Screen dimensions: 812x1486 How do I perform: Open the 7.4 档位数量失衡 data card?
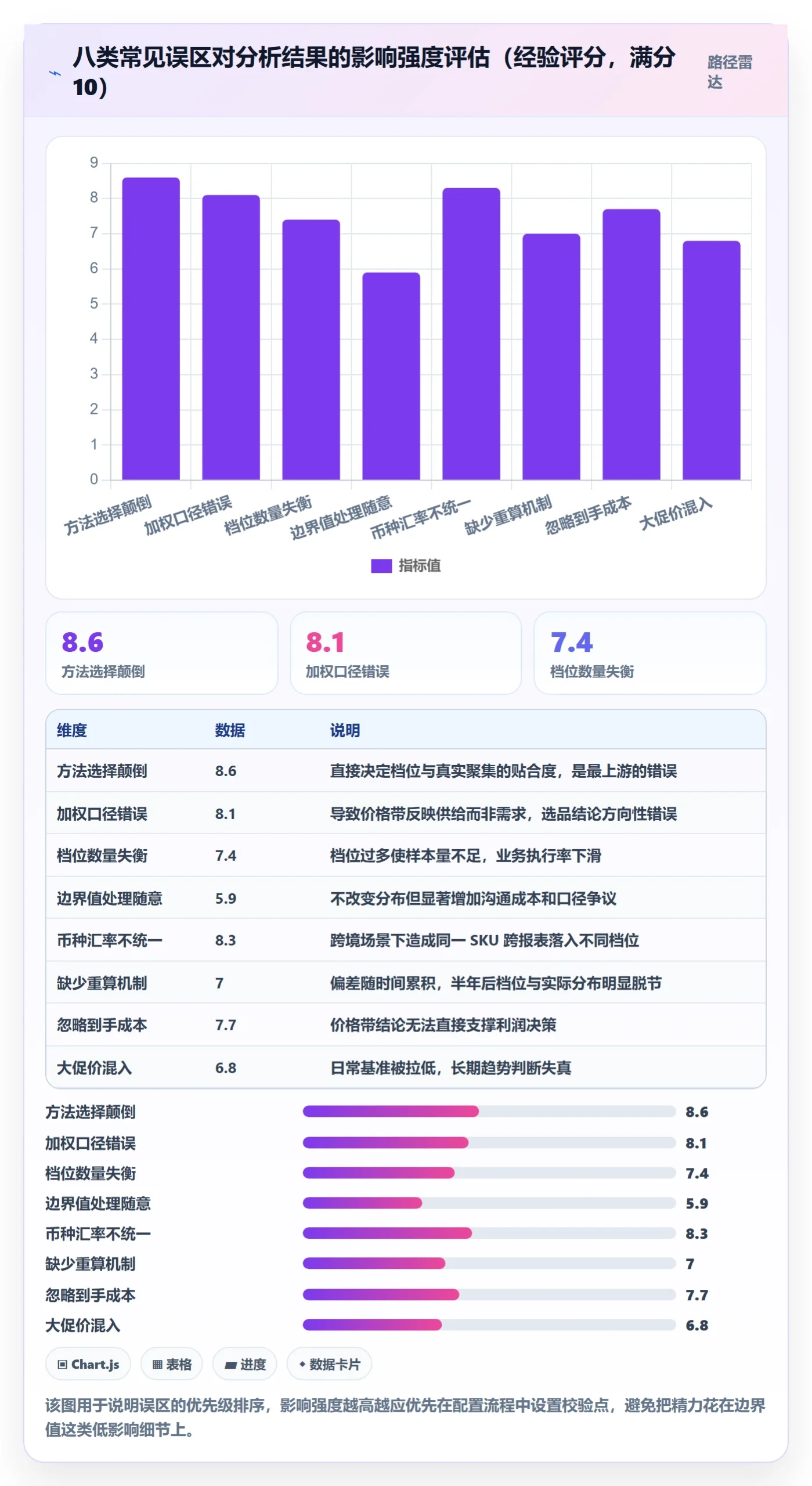coord(650,653)
